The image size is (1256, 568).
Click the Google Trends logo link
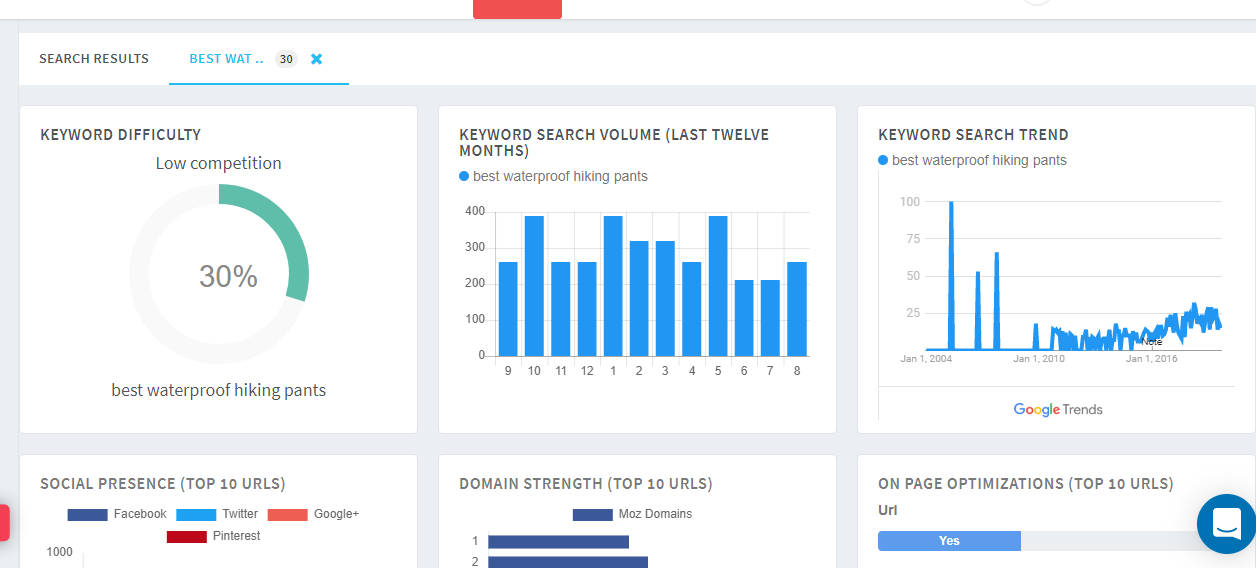pos(1057,409)
